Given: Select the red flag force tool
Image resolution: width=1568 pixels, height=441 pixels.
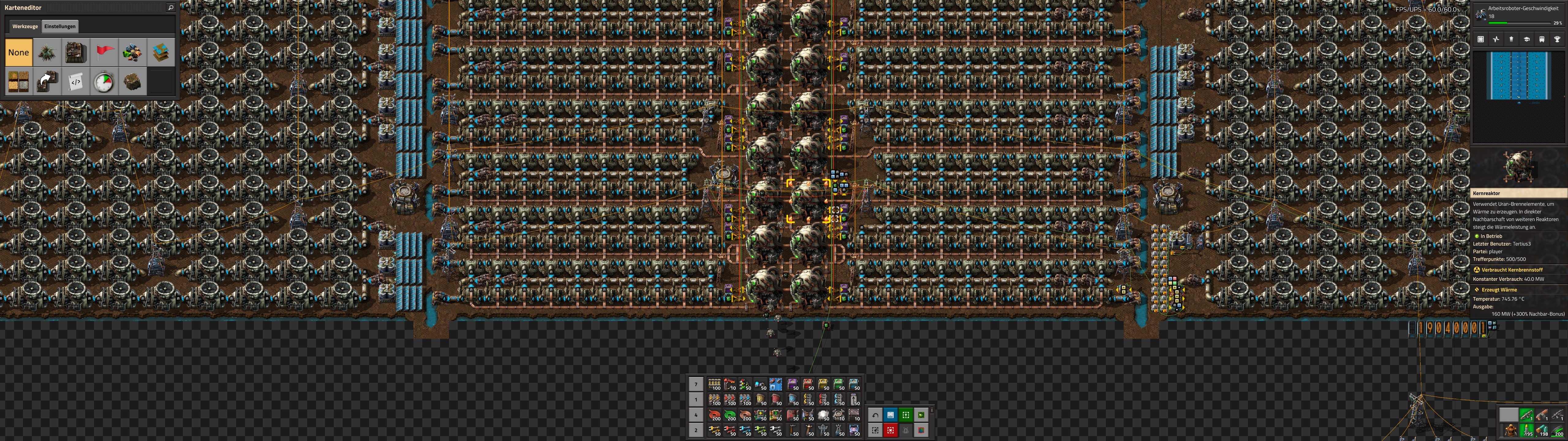Looking at the screenshot, I should pyautogui.click(x=104, y=52).
